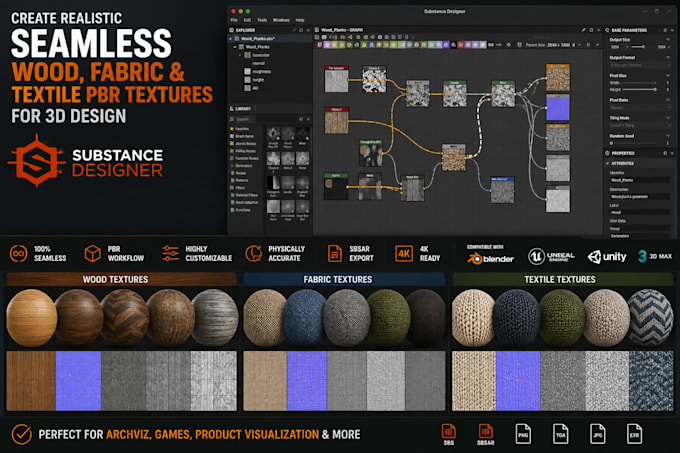Select the normal output in Explorer
Image resolution: width=680 pixels, height=453 pixels.
pyautogui.click(x=258, y=63)
